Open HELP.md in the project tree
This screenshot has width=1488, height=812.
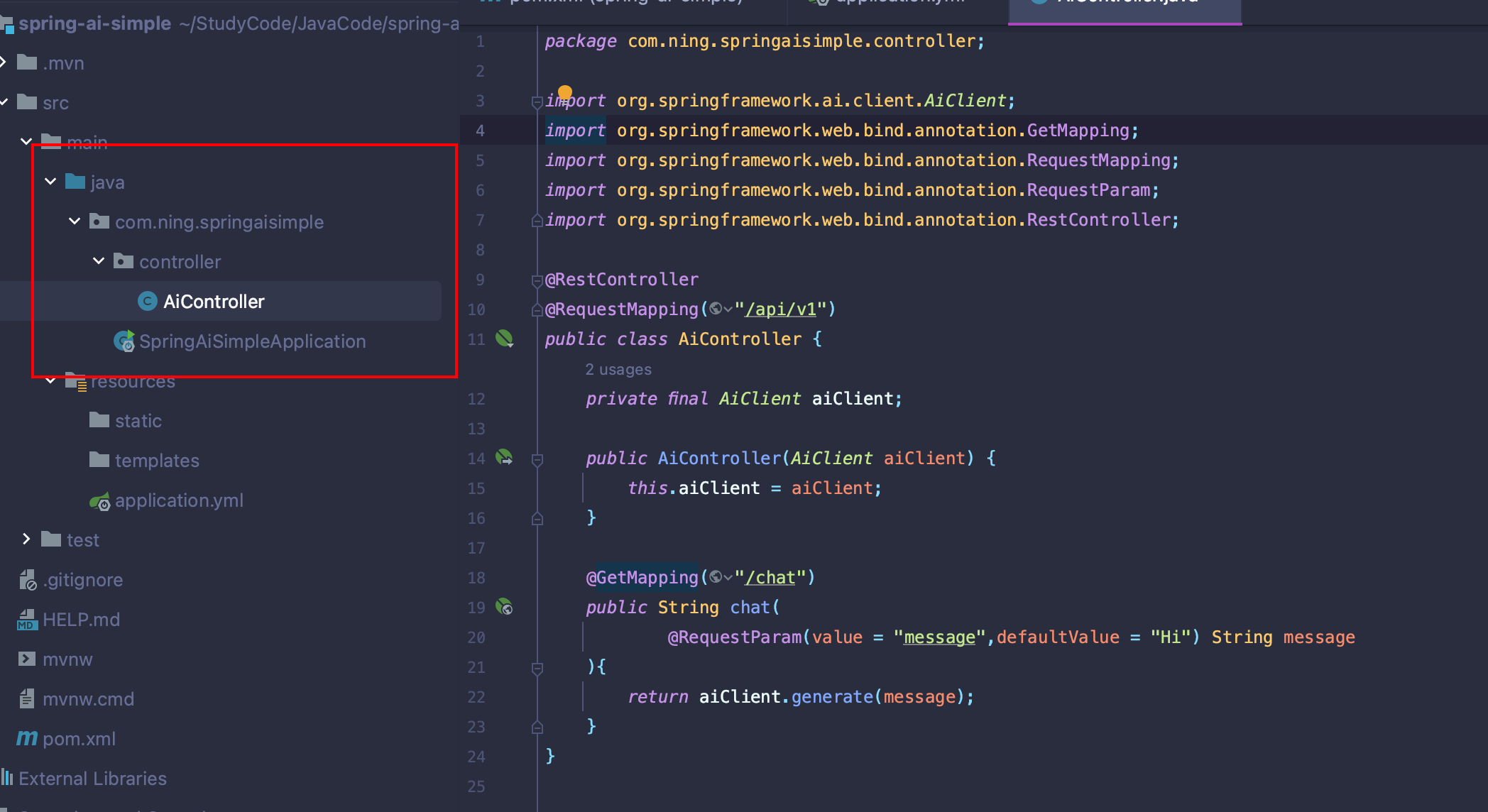coord(80,620)
